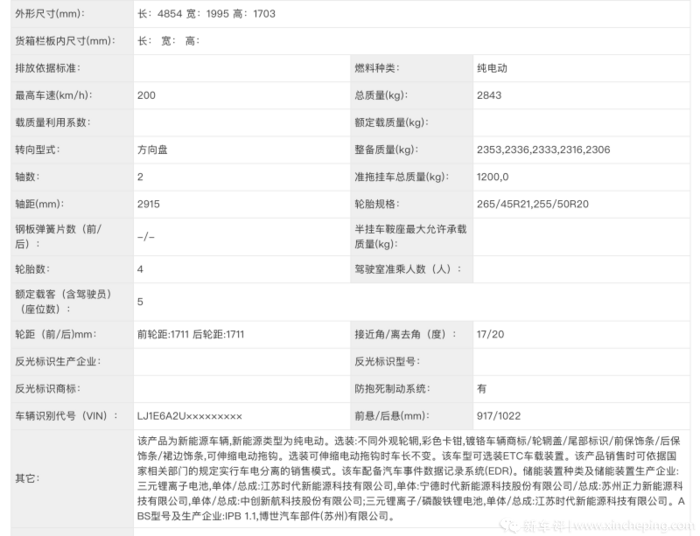Click the 前轮距:1711 后轮距:1711 cell
The image size is (700, 536).
[191, 333]
